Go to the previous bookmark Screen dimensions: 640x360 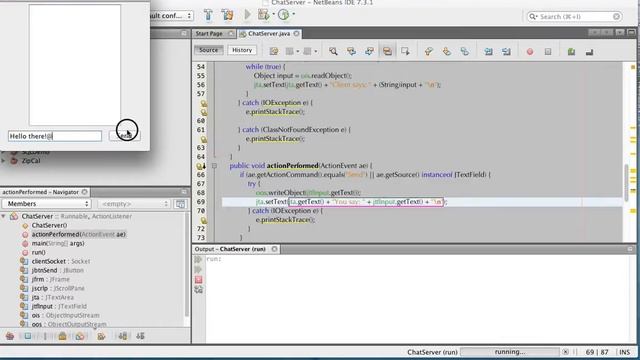point(429,51)
